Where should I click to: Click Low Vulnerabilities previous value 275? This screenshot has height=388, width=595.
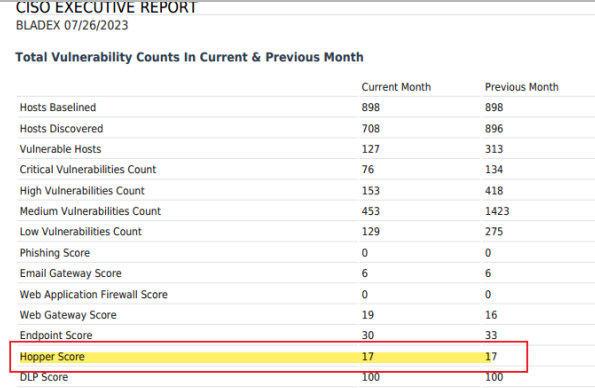[494, 232]
